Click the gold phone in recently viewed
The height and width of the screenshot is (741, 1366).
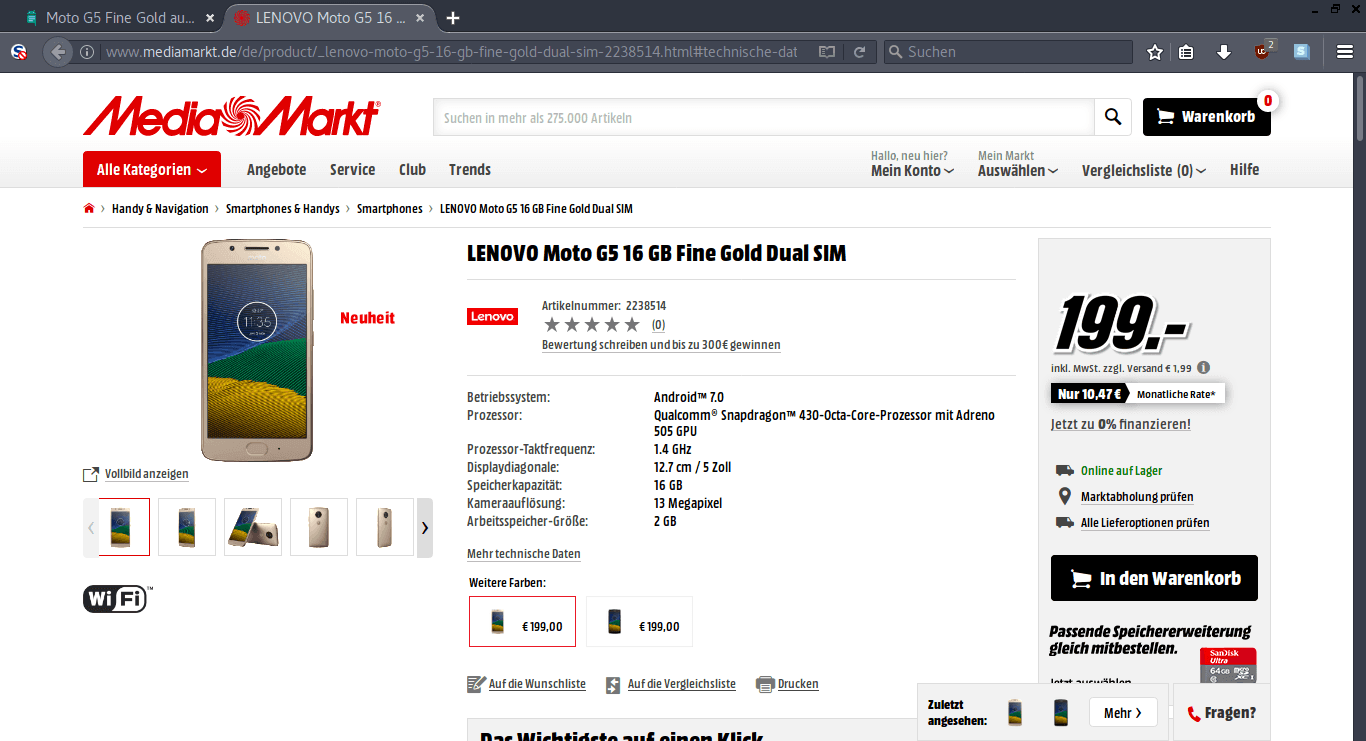[x=1015, y=713]
